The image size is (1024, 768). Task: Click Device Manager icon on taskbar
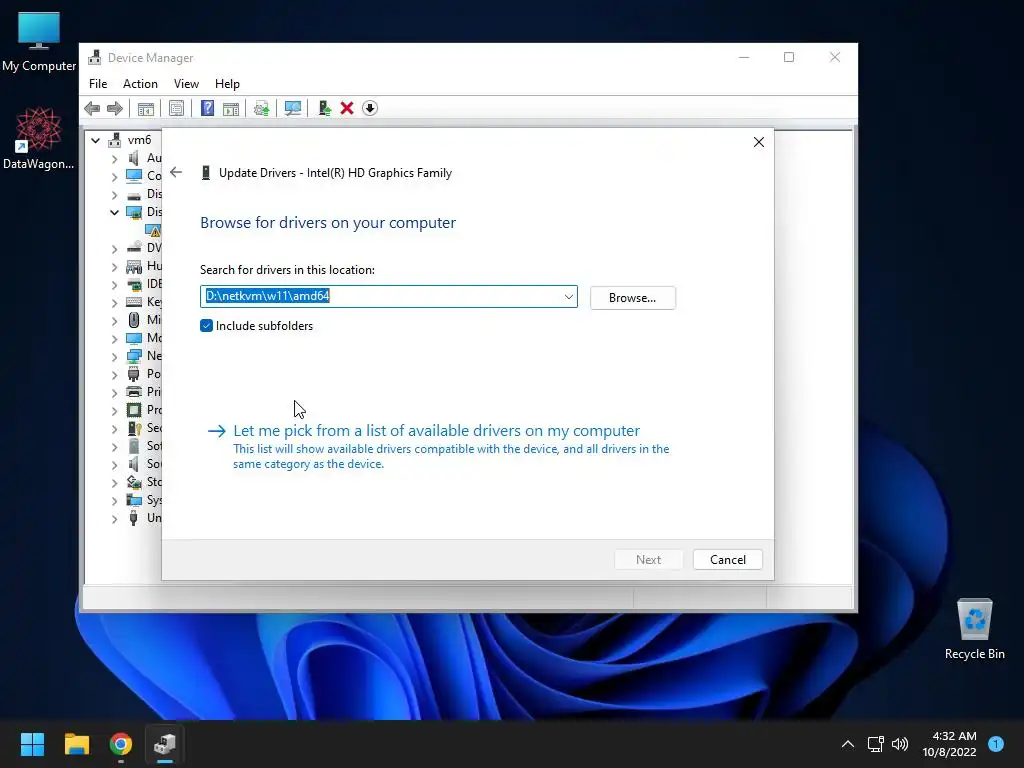coord(165,744)
